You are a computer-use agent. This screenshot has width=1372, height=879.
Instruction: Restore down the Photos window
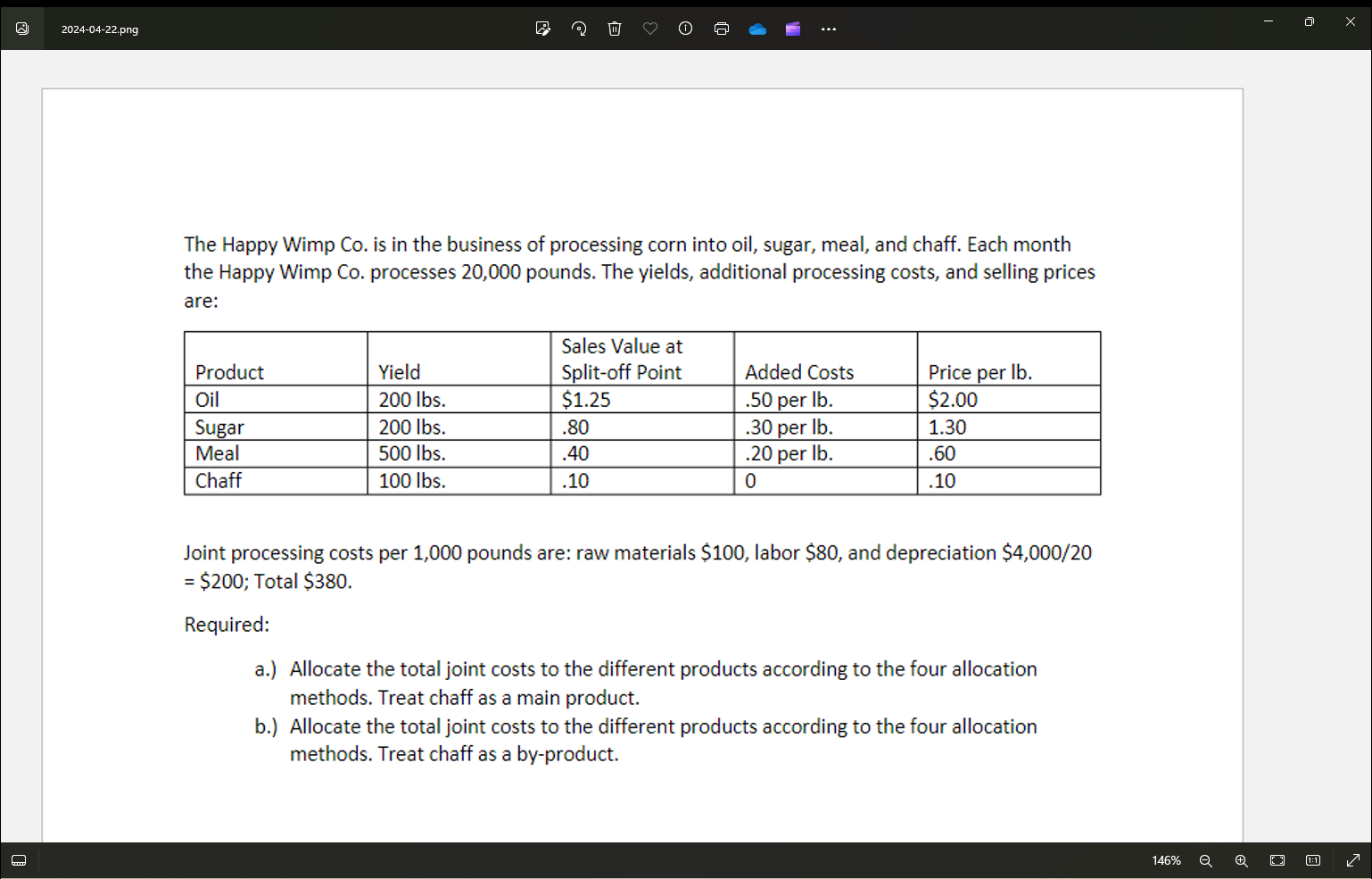pos(1309,21)
